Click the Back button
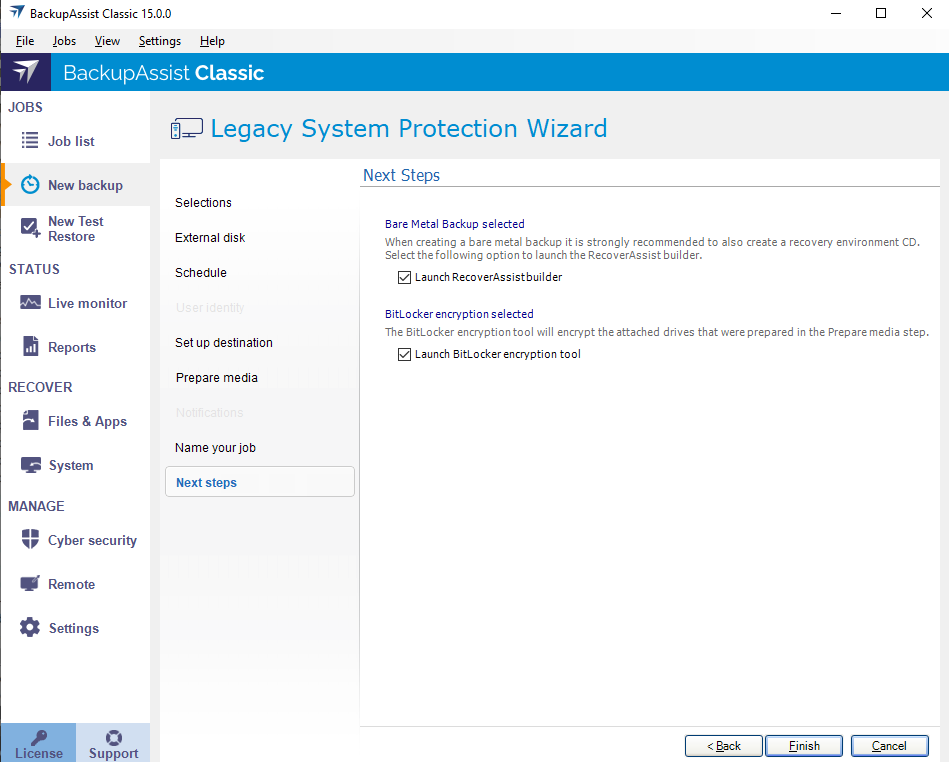This screenshot has width=949, height=762. click(723, 746)
